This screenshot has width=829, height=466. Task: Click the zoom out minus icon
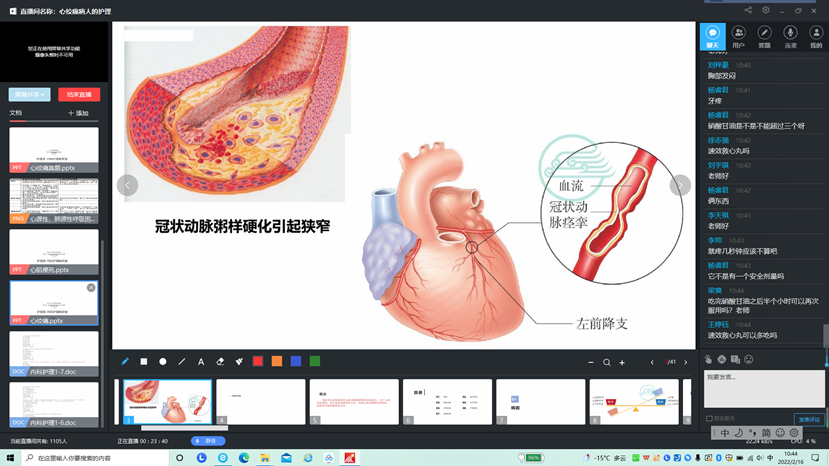coord(591,363)
